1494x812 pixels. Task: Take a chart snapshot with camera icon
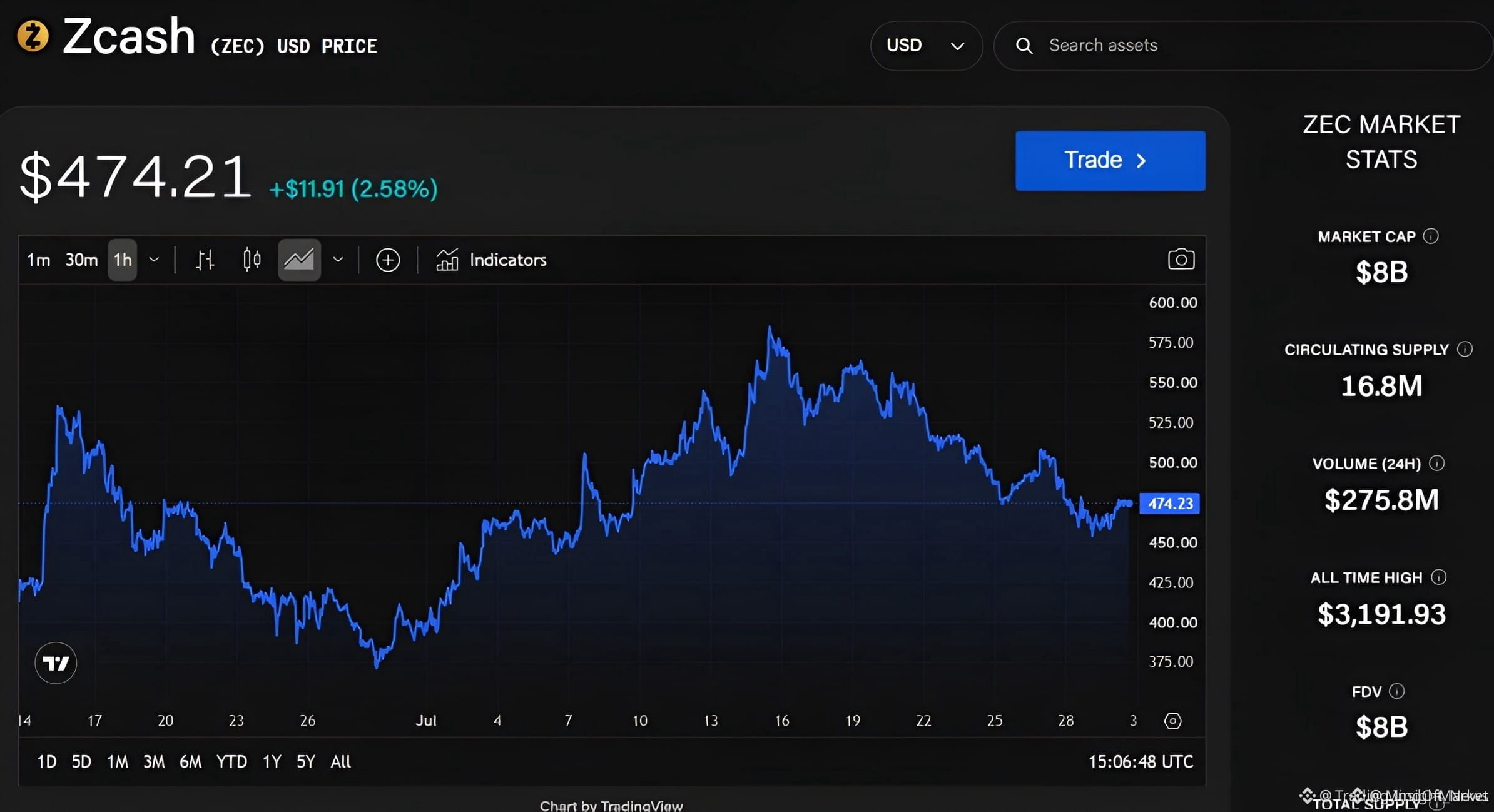point(1181,260)
